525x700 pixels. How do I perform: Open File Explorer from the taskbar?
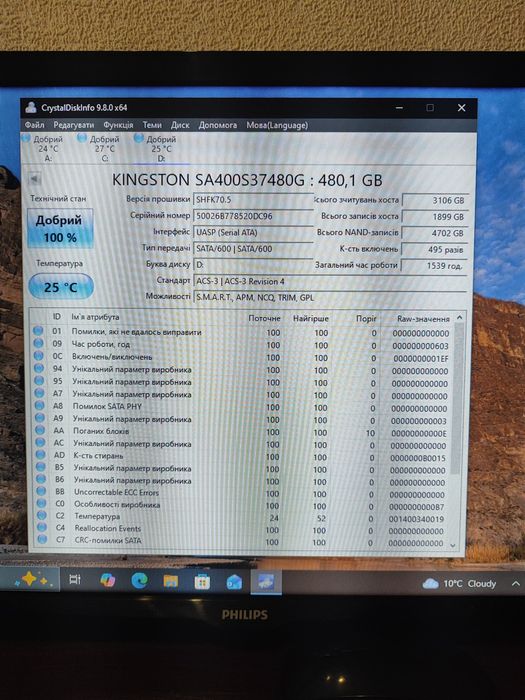point(171,581)
